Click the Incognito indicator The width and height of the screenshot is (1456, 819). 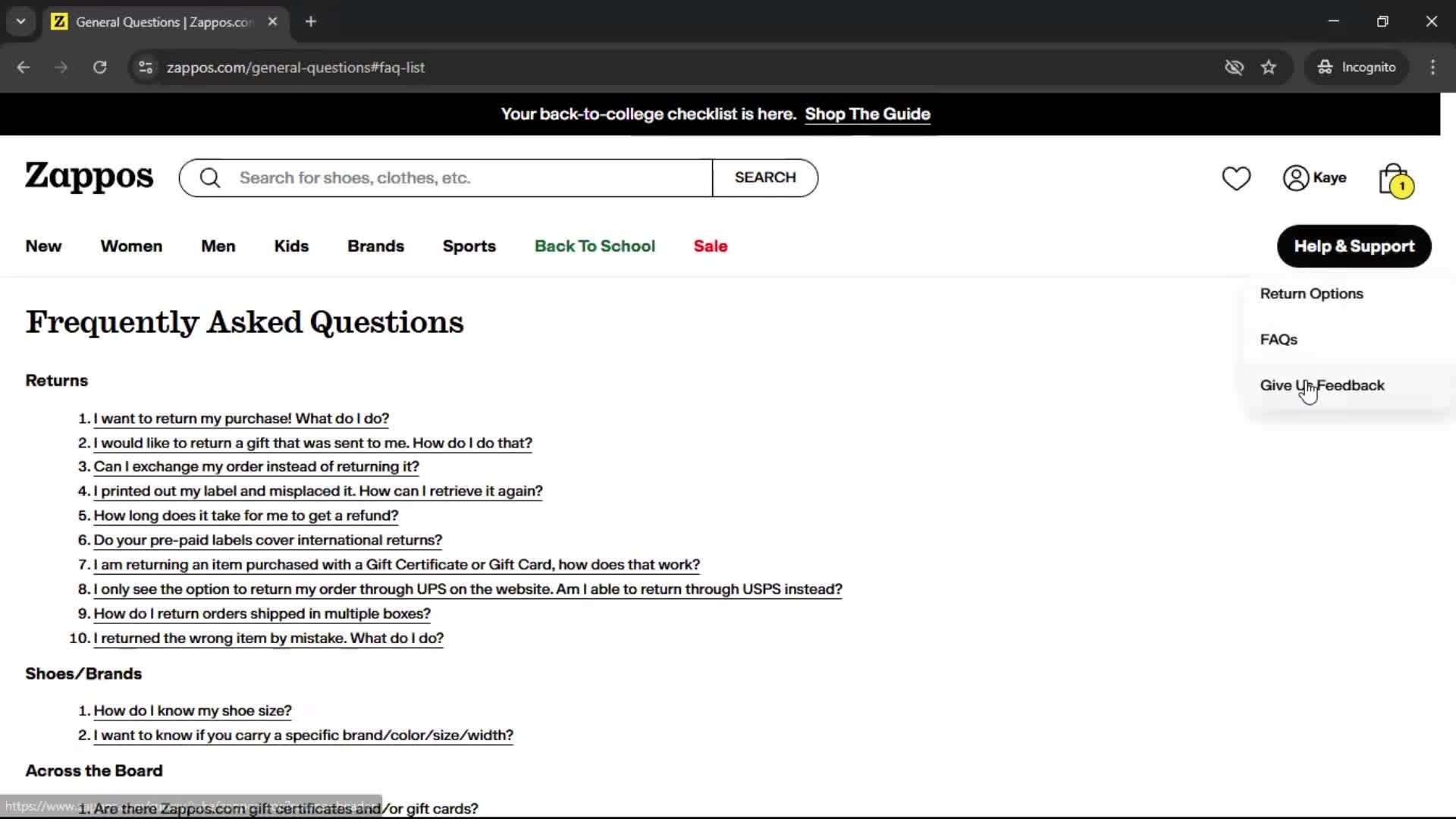(x=1357, y=67)
